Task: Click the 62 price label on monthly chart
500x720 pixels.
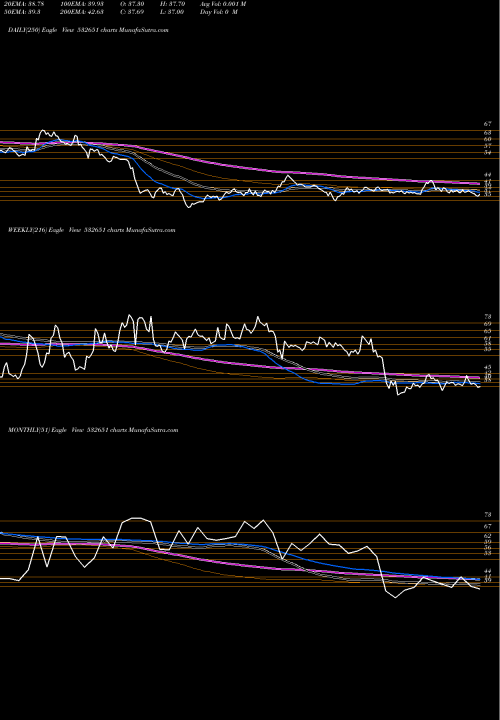Action: (x=488, y=536)
